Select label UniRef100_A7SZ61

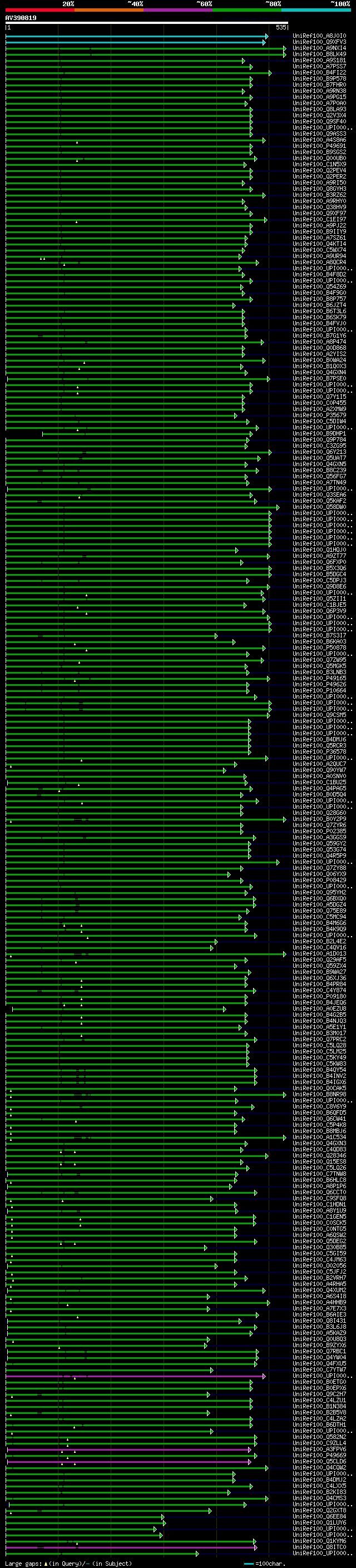pos(319,238)
